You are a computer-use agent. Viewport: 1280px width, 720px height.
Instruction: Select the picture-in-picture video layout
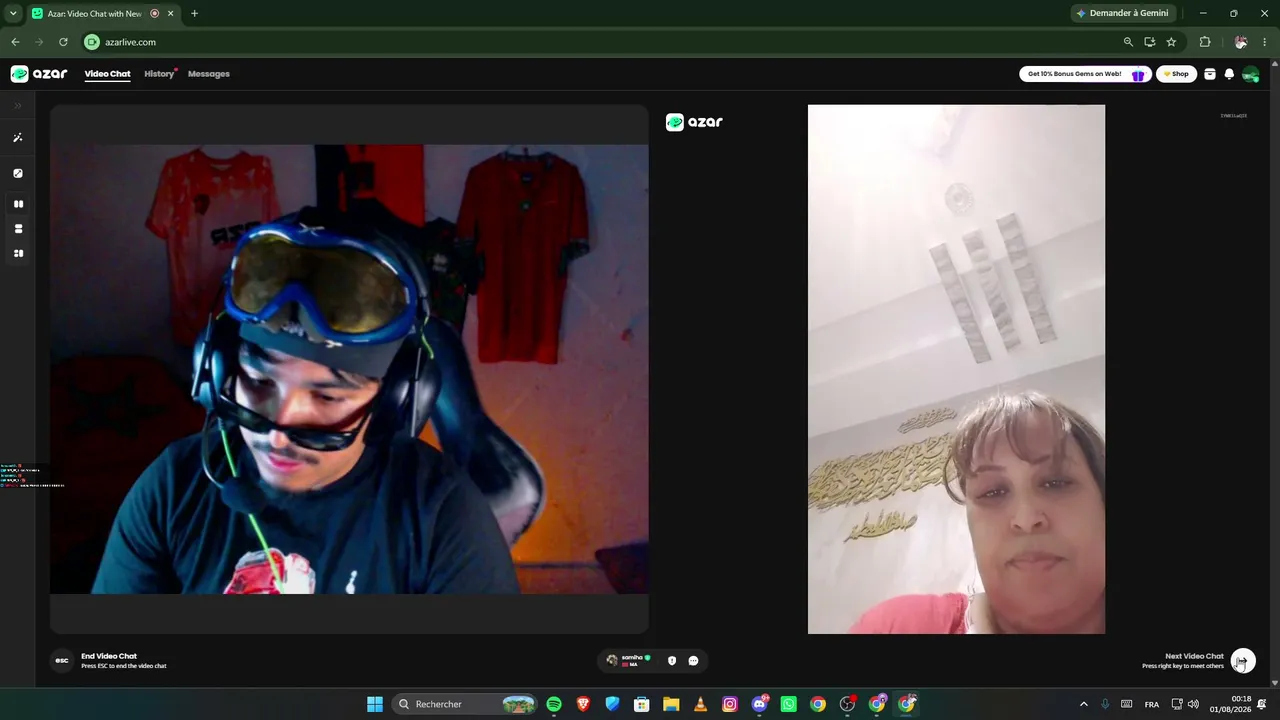click(18, 254)
